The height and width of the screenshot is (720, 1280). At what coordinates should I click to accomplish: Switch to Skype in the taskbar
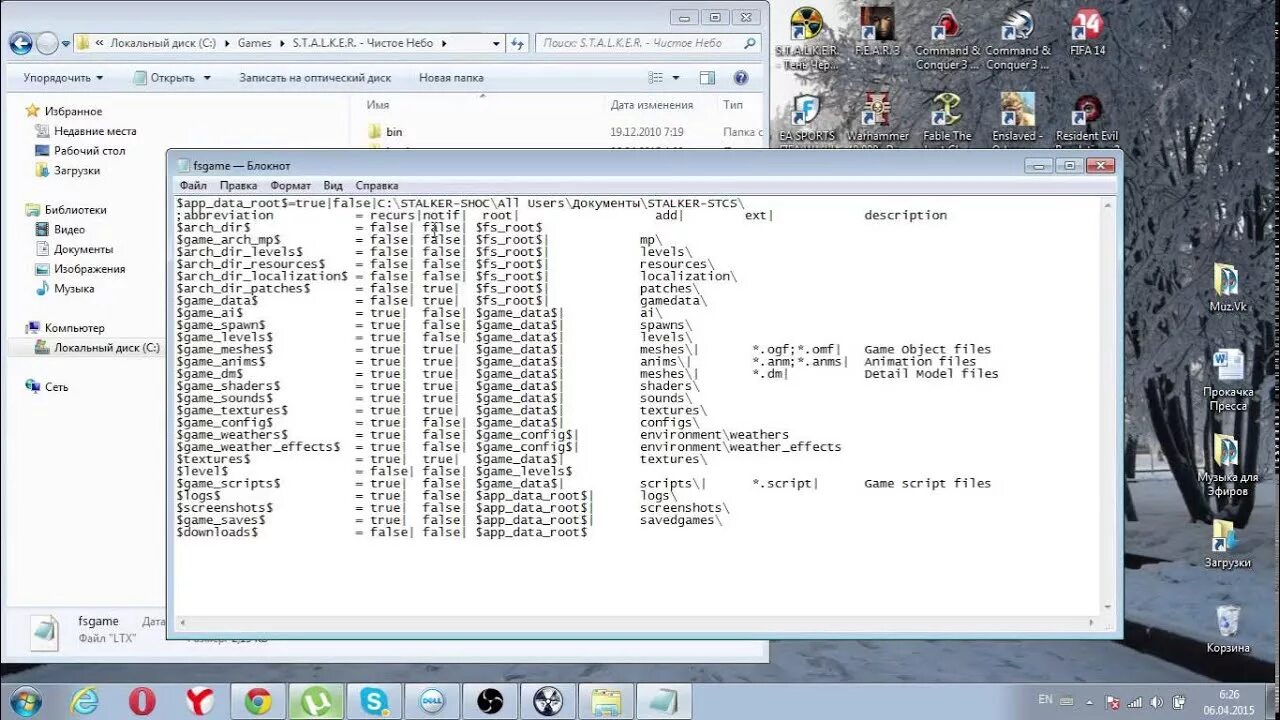(374, 701)
